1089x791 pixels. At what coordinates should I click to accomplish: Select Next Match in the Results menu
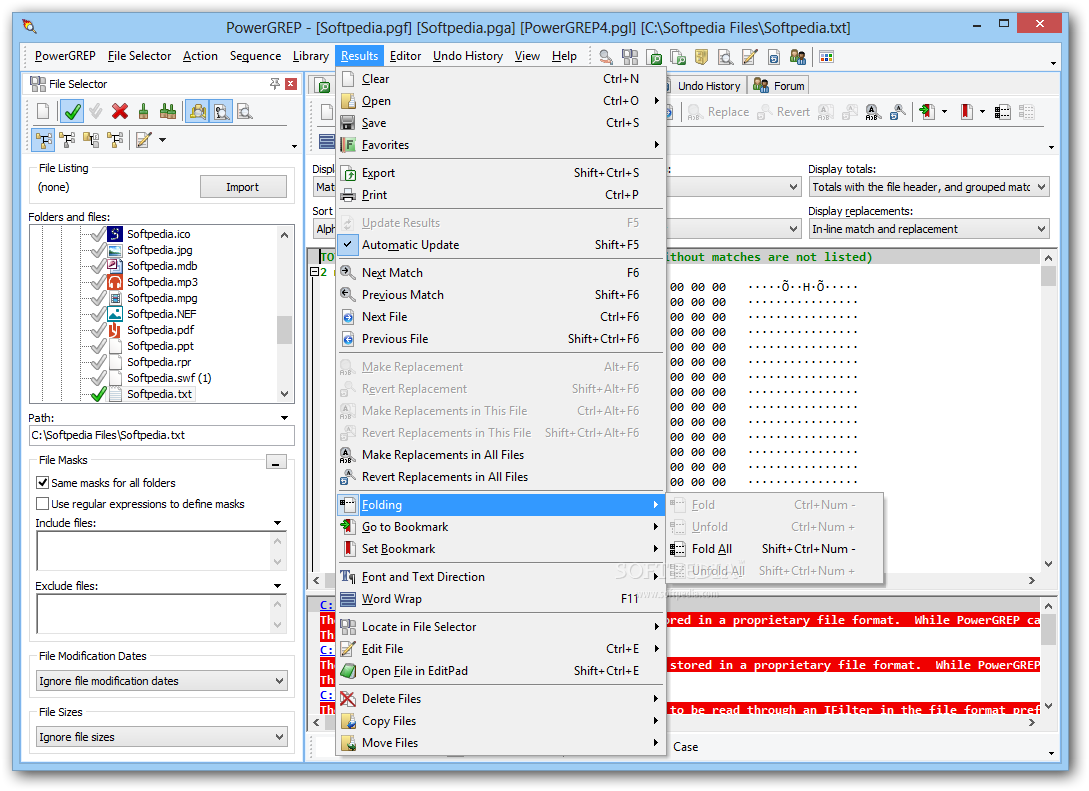tap(501, 273)
